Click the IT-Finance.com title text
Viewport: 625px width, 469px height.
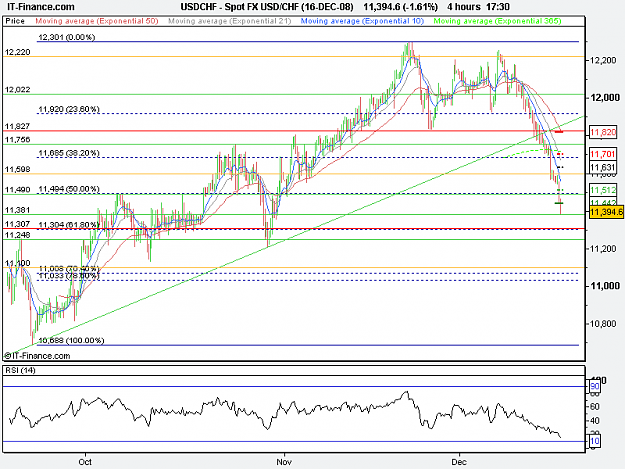pyautogui.click(x=41, y=7)
